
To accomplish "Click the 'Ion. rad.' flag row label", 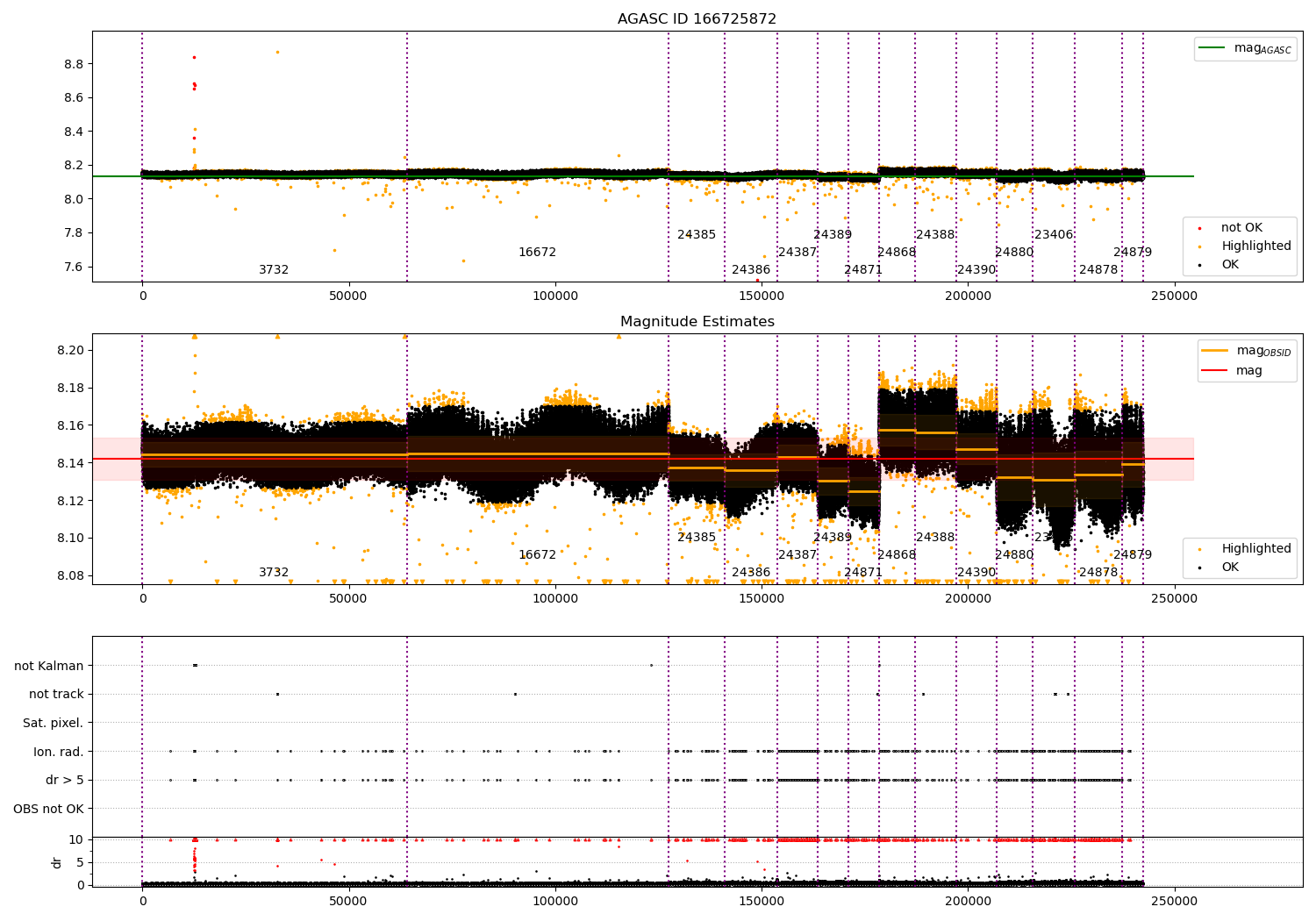I will click(59, 752).
